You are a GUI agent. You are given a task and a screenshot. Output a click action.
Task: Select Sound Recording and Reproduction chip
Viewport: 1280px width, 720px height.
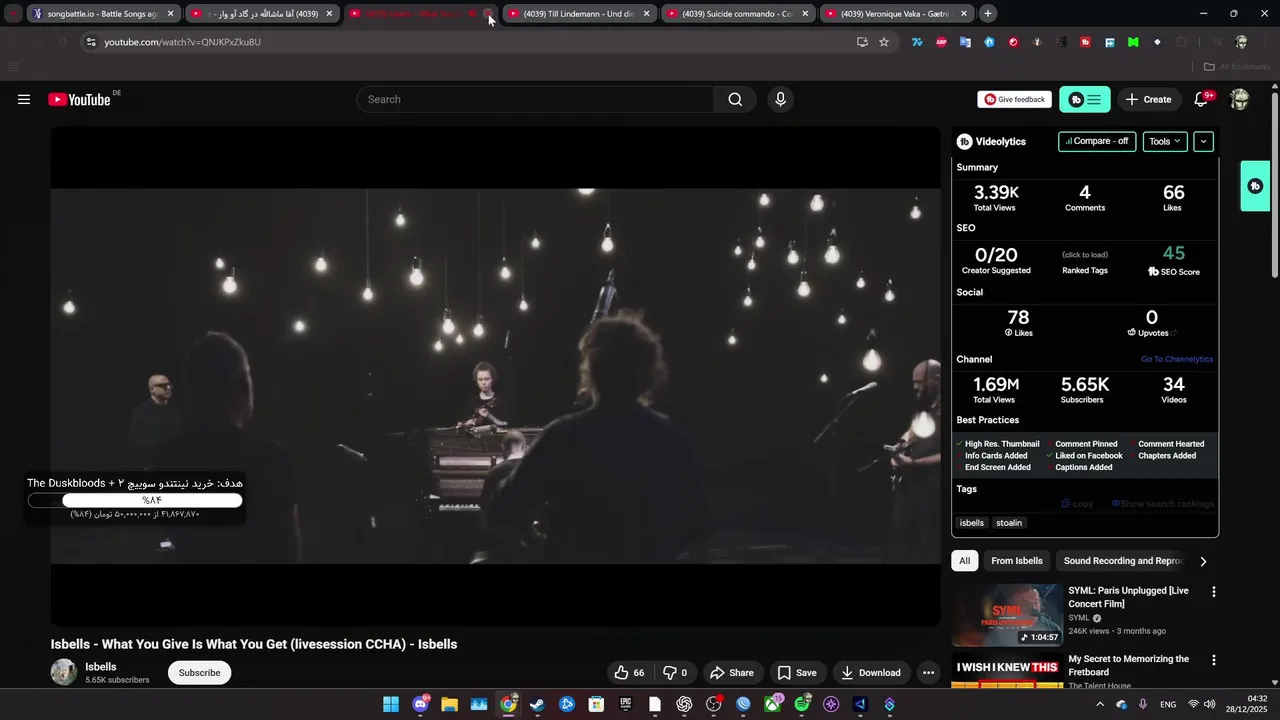pos(1123,561)
